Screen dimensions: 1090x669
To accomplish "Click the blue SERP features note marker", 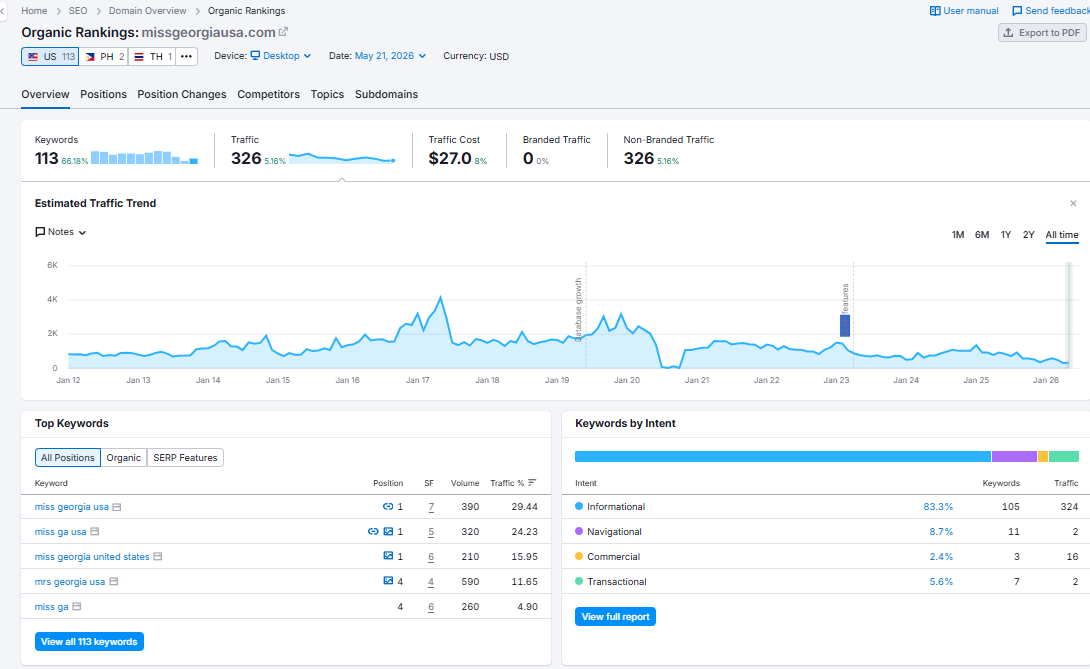I will click(845, 325).
